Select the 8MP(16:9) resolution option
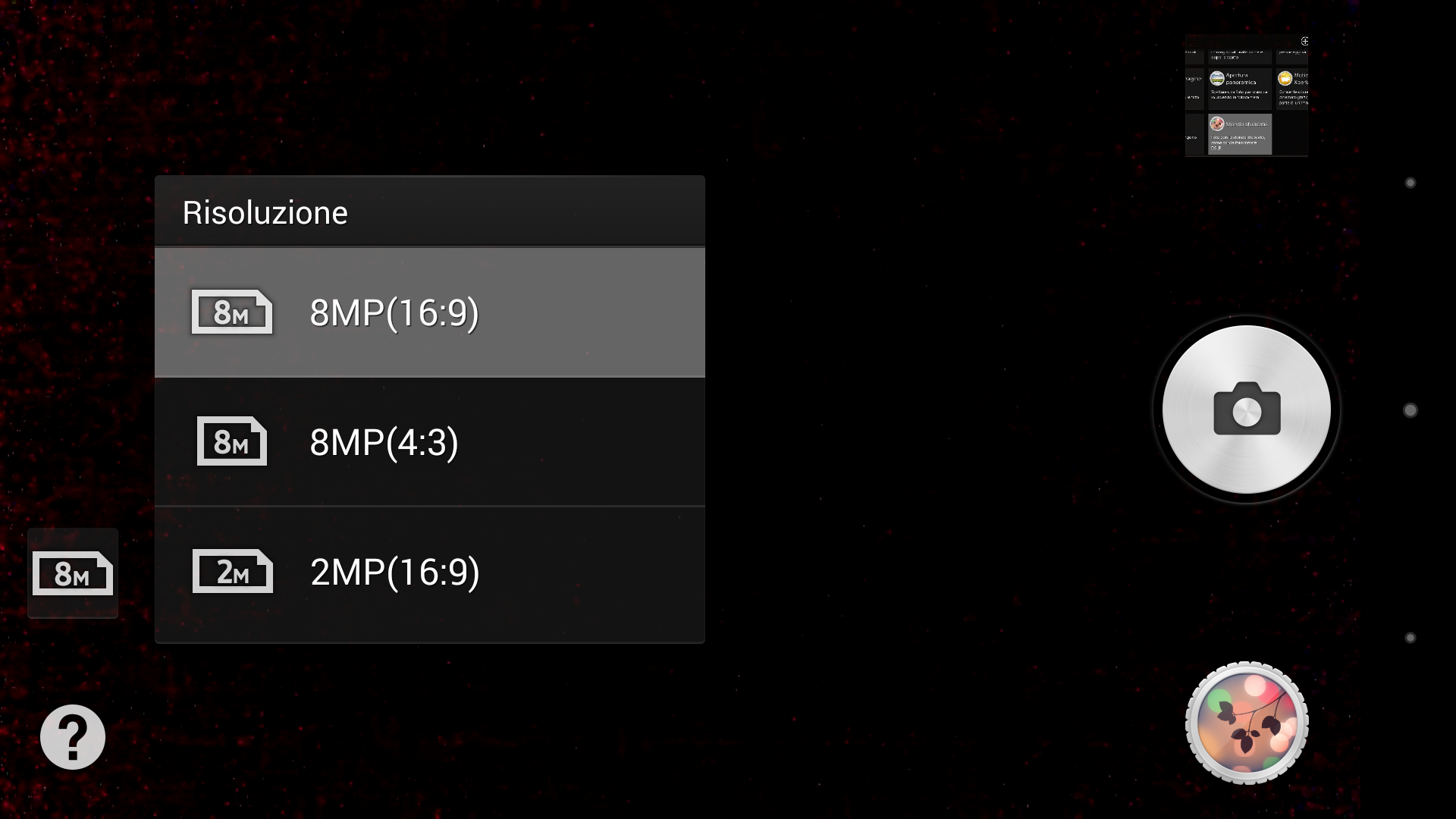The width and height of the screenshot is (1456, 819). 430,312
